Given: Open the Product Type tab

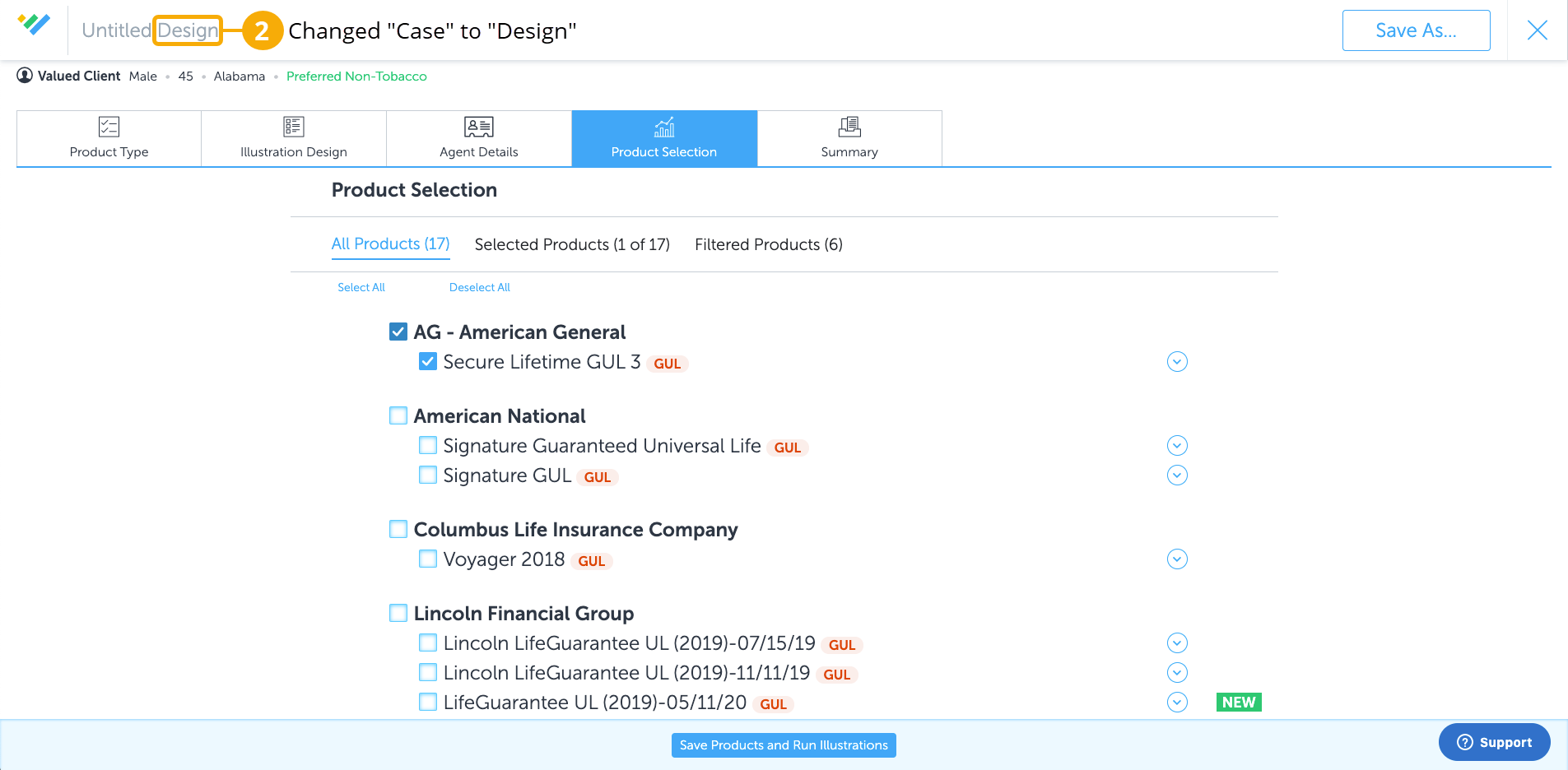Looking at the screenshot, I should click(x=109, y=138).
